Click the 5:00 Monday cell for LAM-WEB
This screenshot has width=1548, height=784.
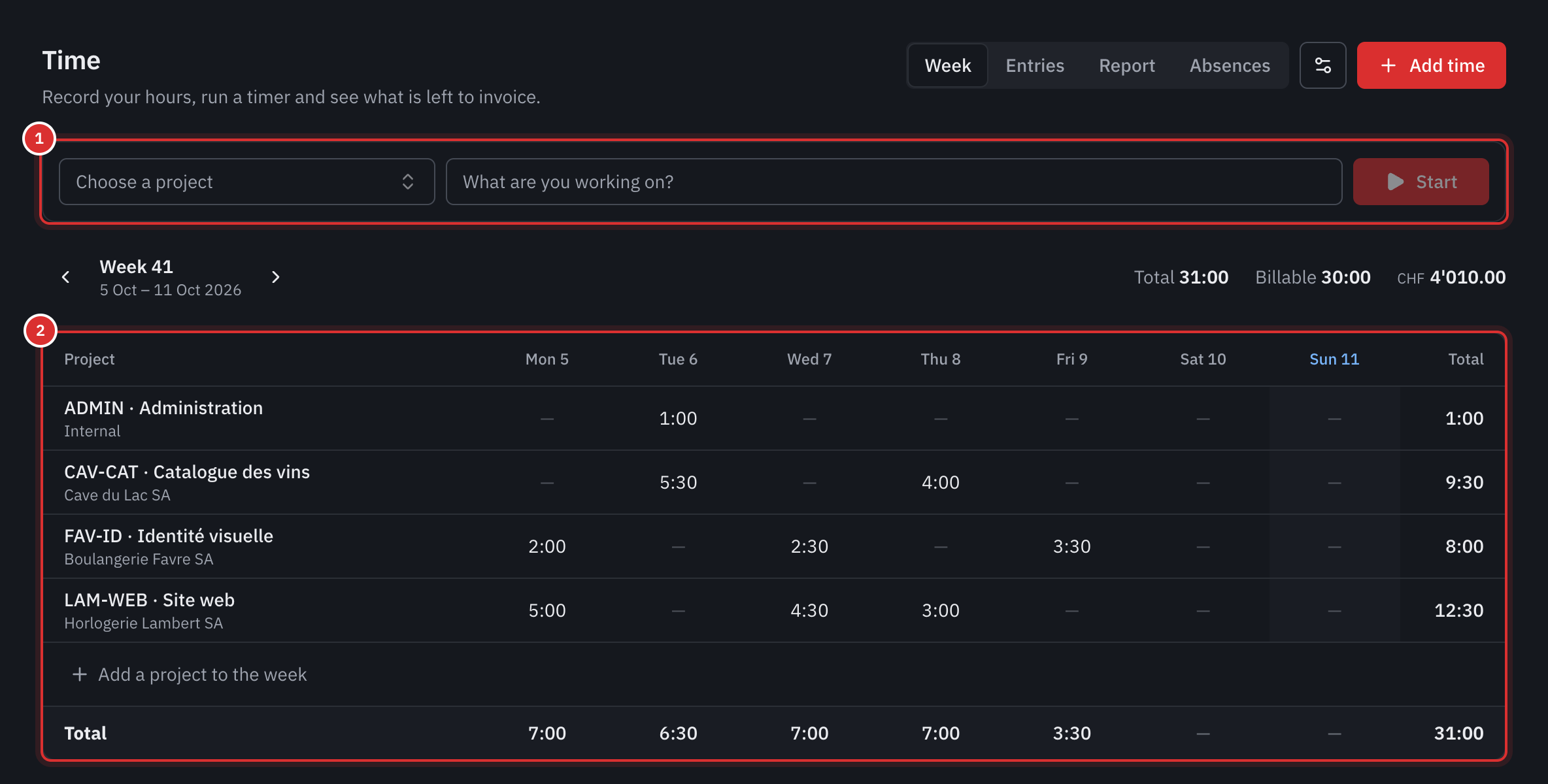pos(547,610)
